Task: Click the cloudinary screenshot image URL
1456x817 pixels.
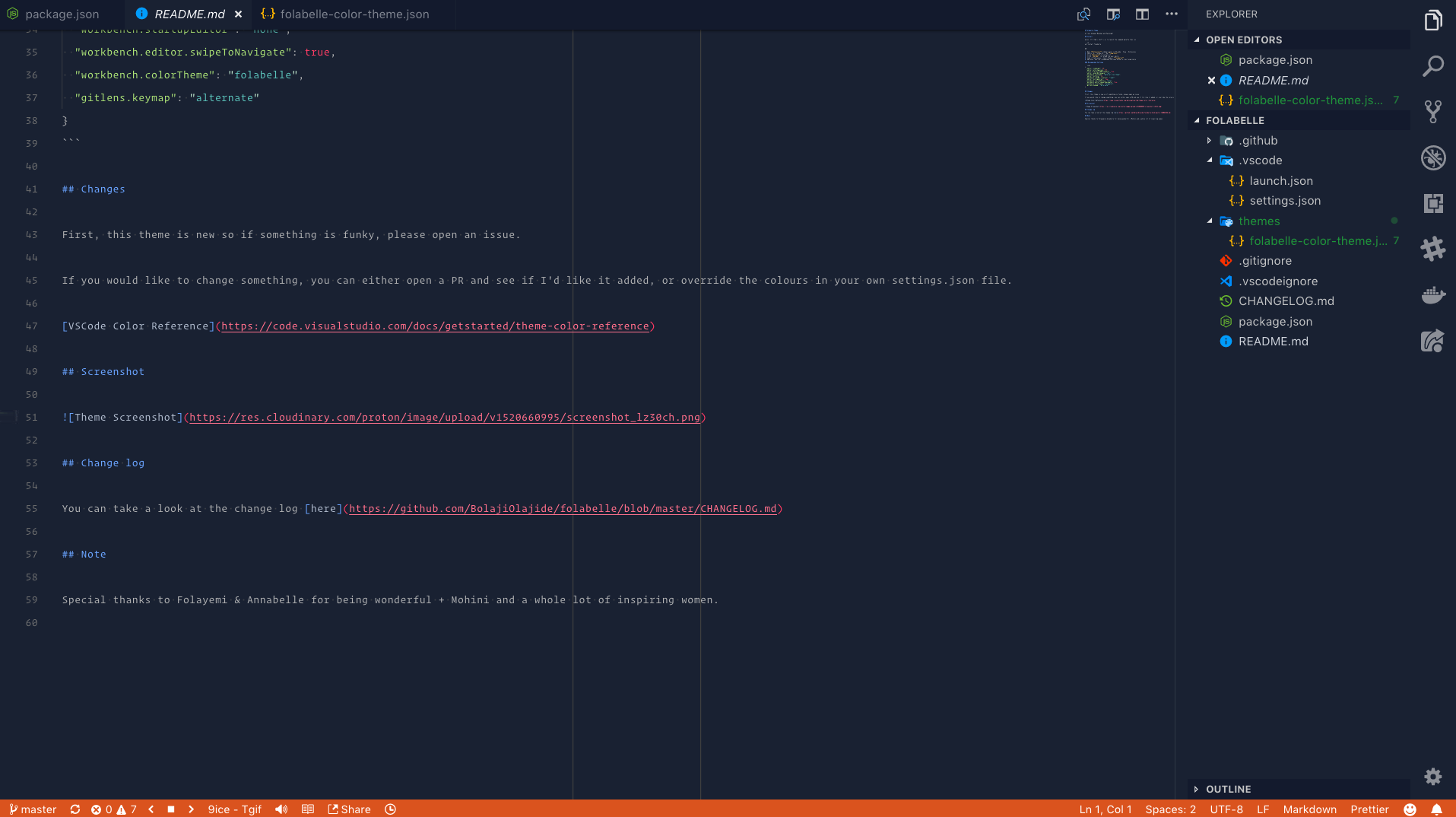Action: 445,418
